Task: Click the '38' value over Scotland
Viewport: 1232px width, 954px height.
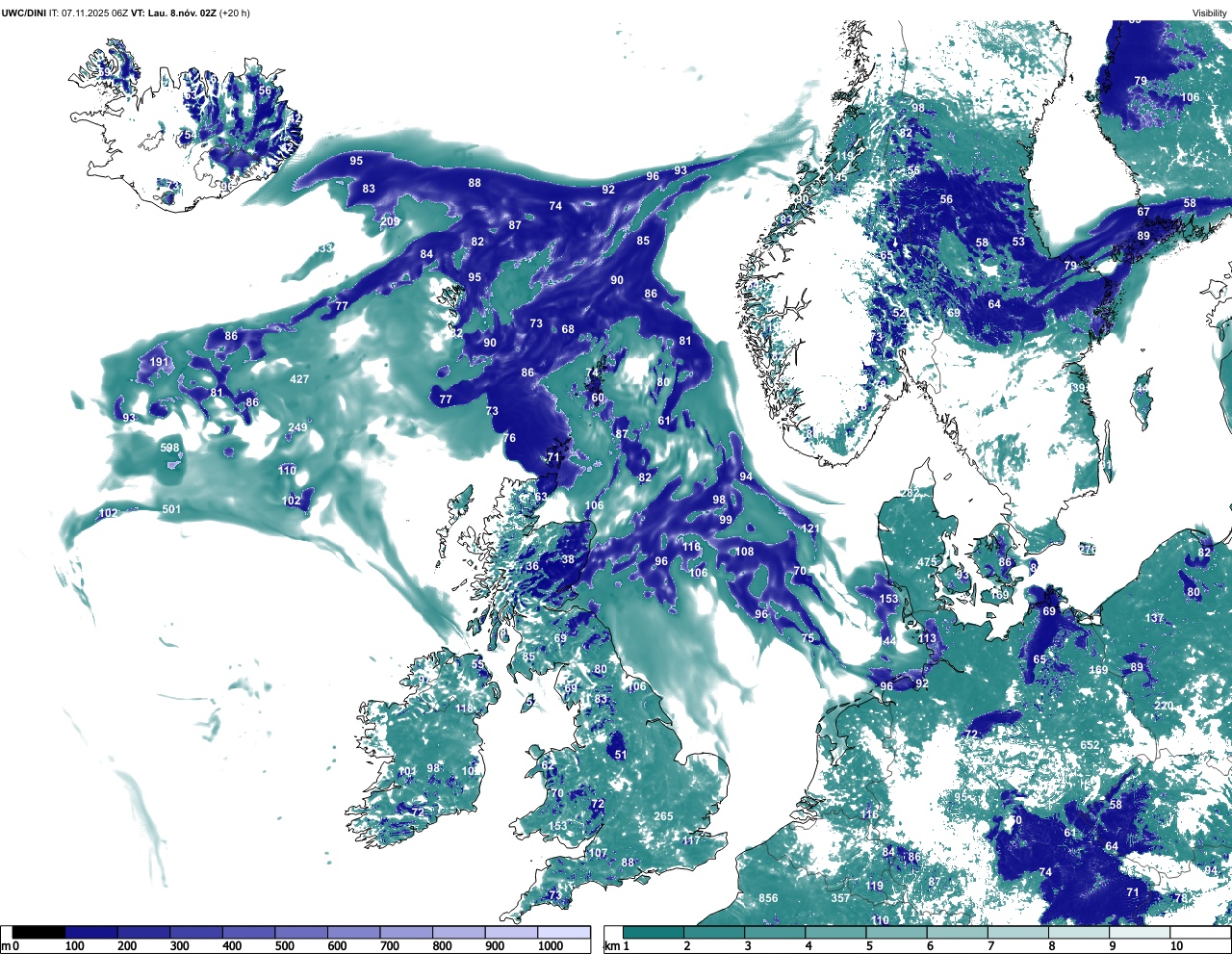Action: coord(568,559)
